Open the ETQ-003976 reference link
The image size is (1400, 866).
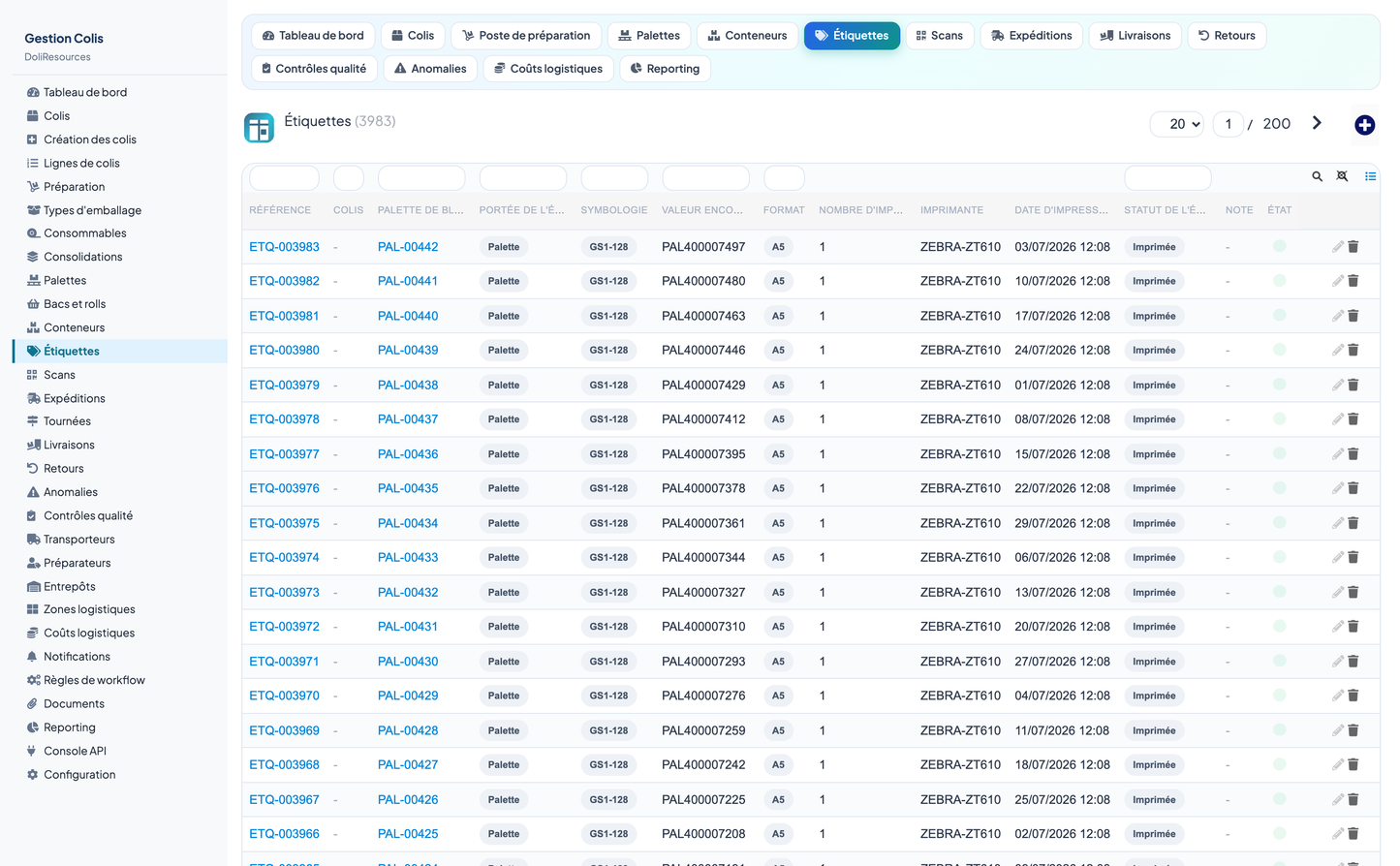284,488
